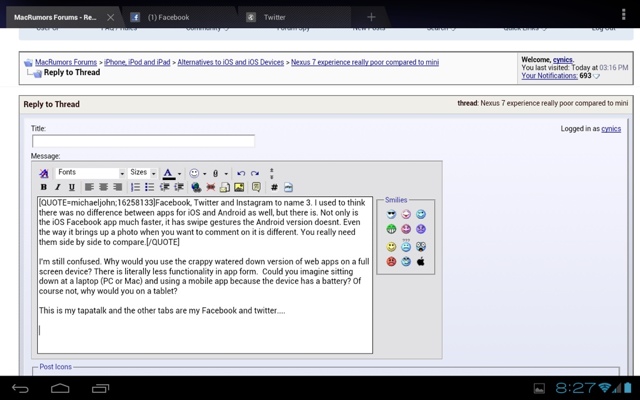Image resolution: width=640 pixels, height=400 pixels.
Task: Click the Title input field
Action: [x=143, y=141]
